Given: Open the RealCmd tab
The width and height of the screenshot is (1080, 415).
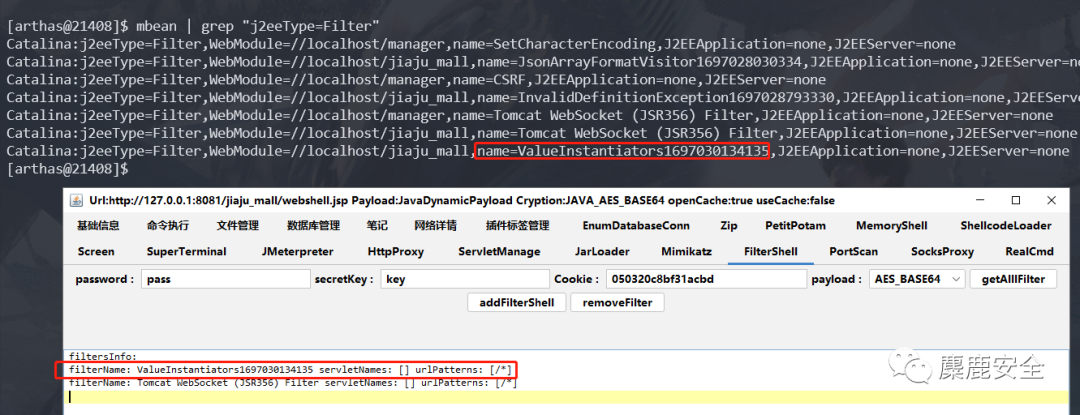Looking at the screenshot, I should tap(1029, 252).
